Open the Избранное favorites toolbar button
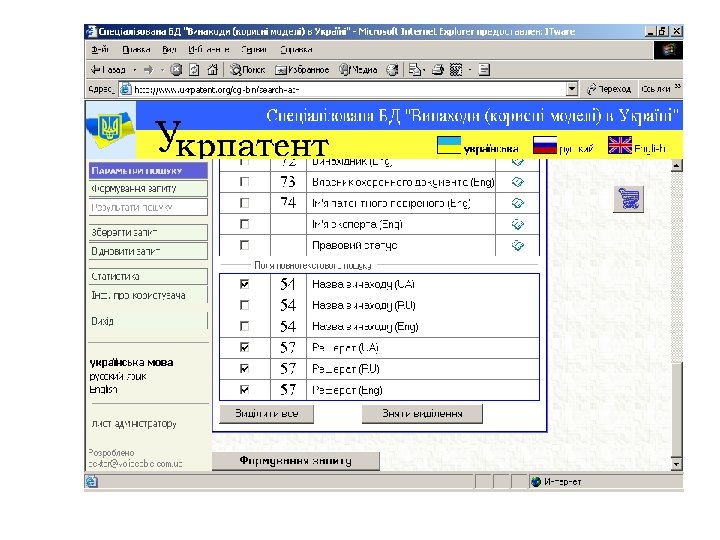 302,70
